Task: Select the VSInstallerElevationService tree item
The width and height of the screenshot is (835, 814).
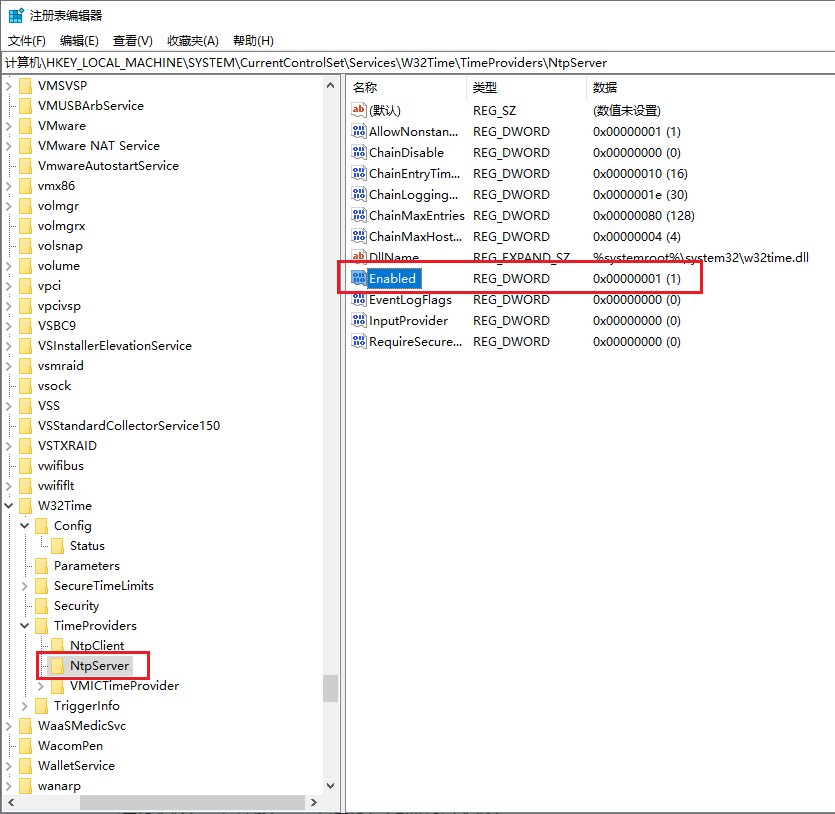Action: (x=114, y=346)
